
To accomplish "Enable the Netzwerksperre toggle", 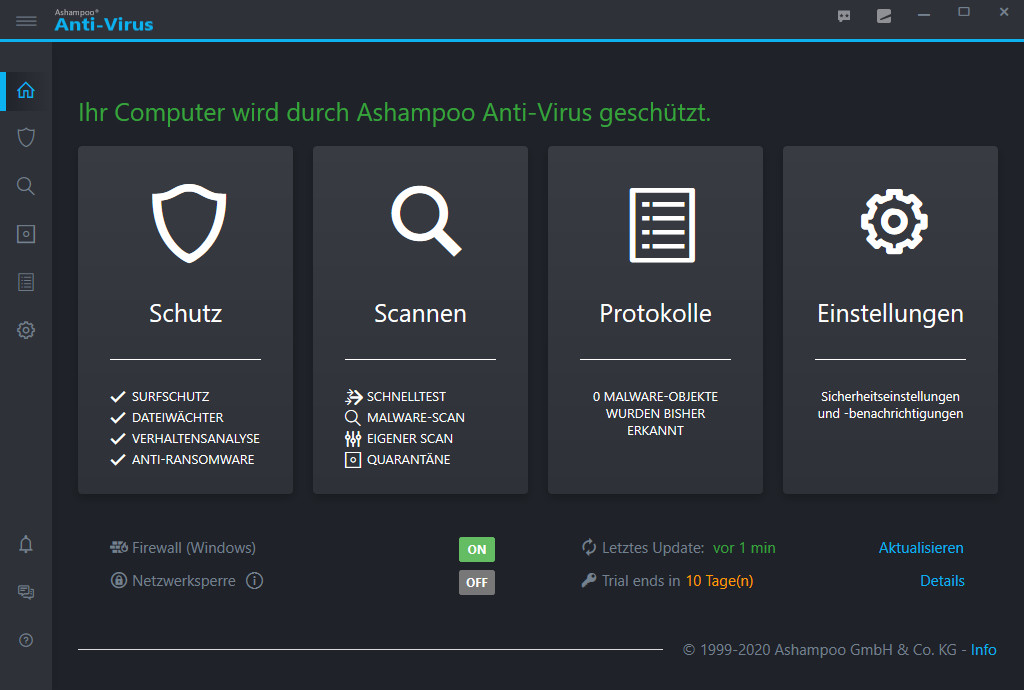I will tap(477, 582).
